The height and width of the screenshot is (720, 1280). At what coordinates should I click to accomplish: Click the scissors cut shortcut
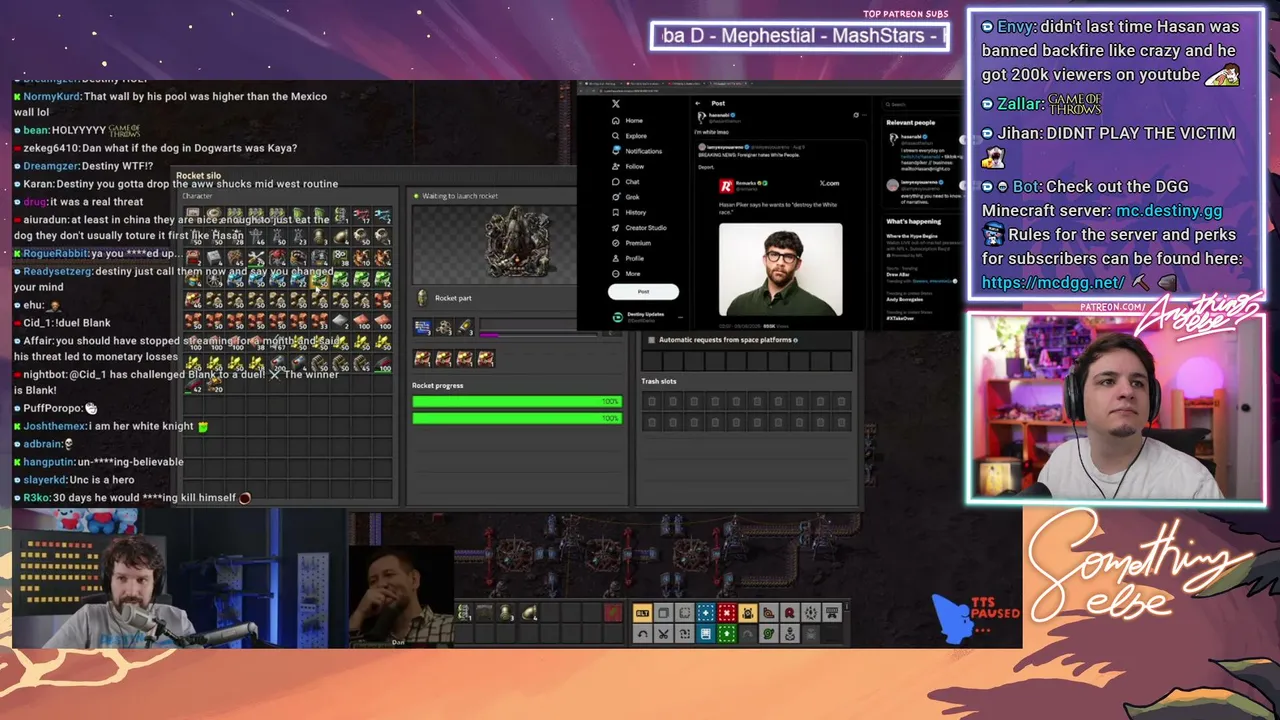pos(663,634)
